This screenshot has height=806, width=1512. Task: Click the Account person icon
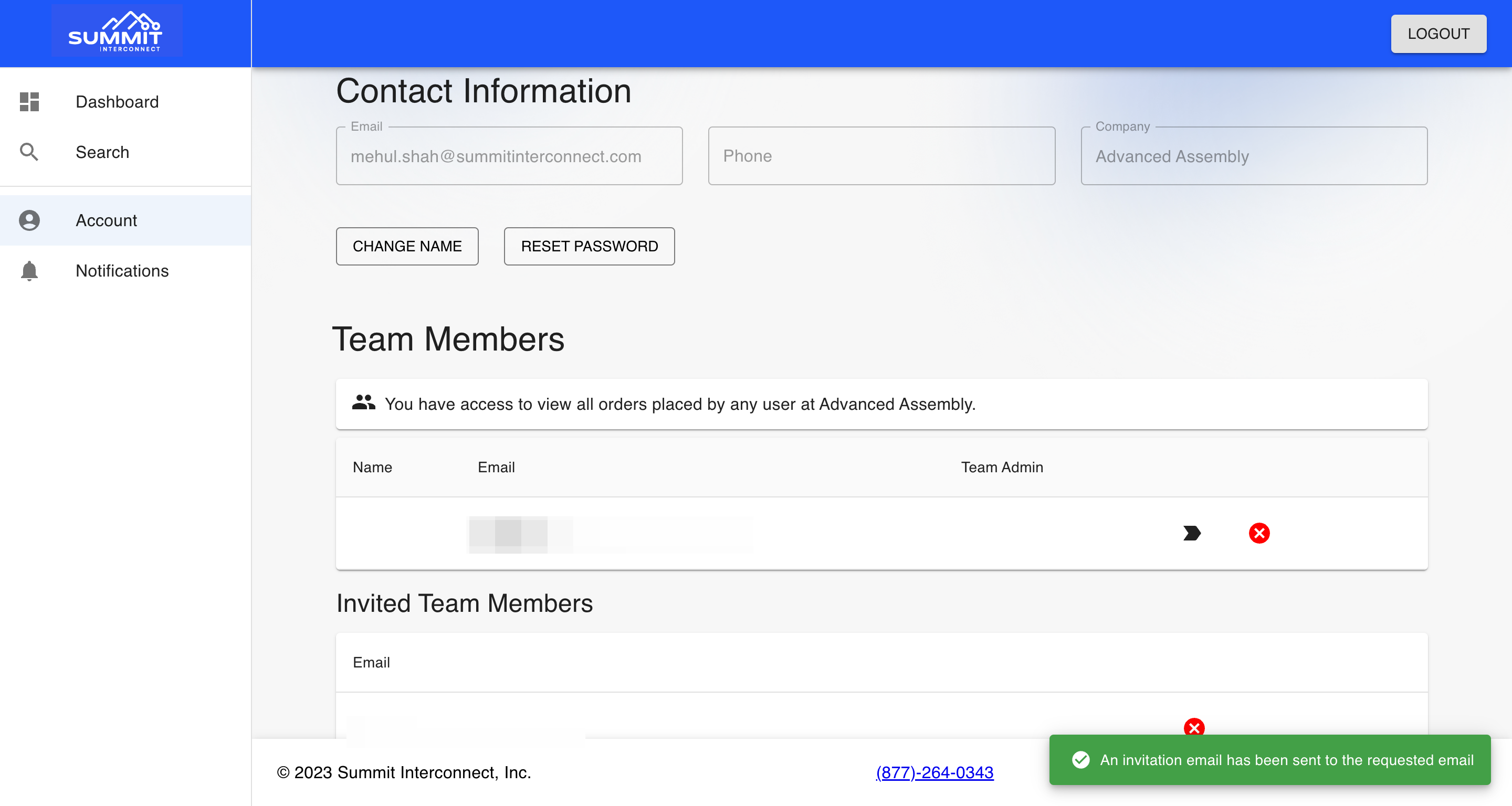tap(29, 220)
